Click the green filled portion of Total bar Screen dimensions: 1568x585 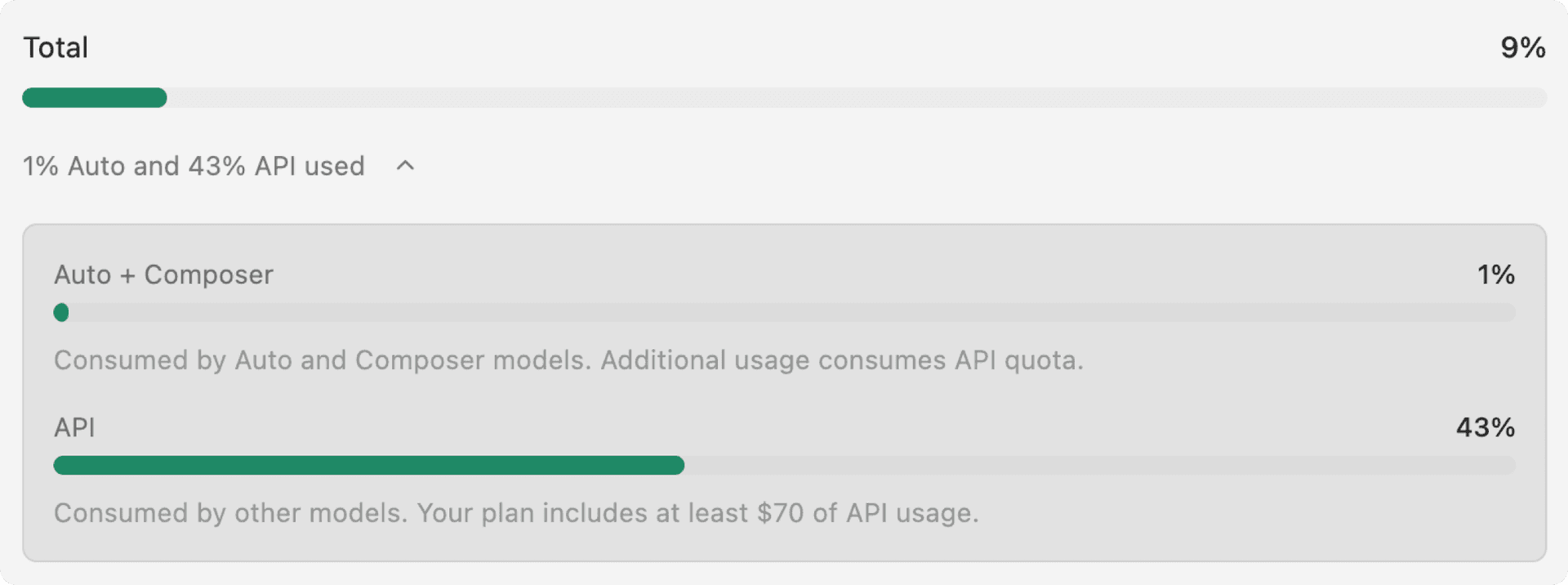coord(94,98)
